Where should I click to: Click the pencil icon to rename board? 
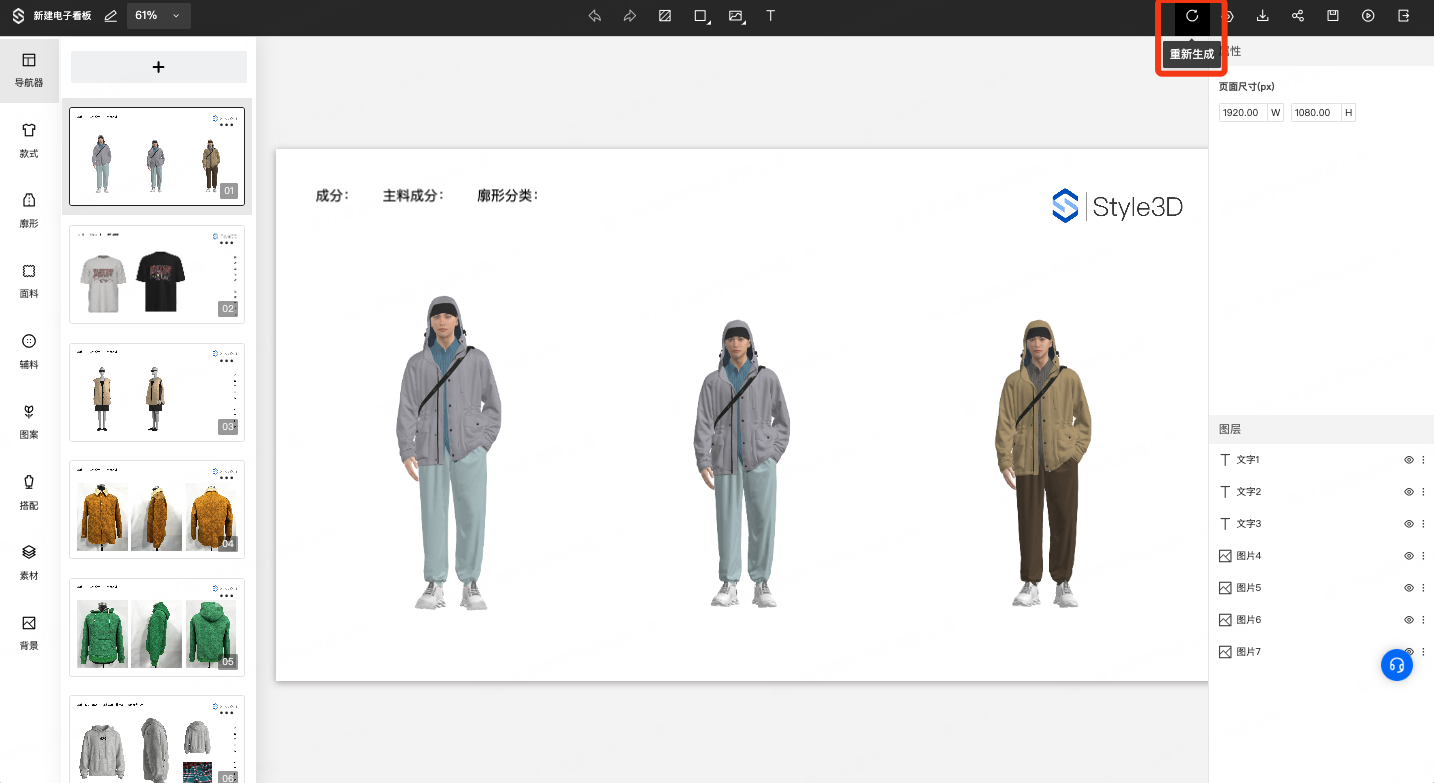point(110,16)
